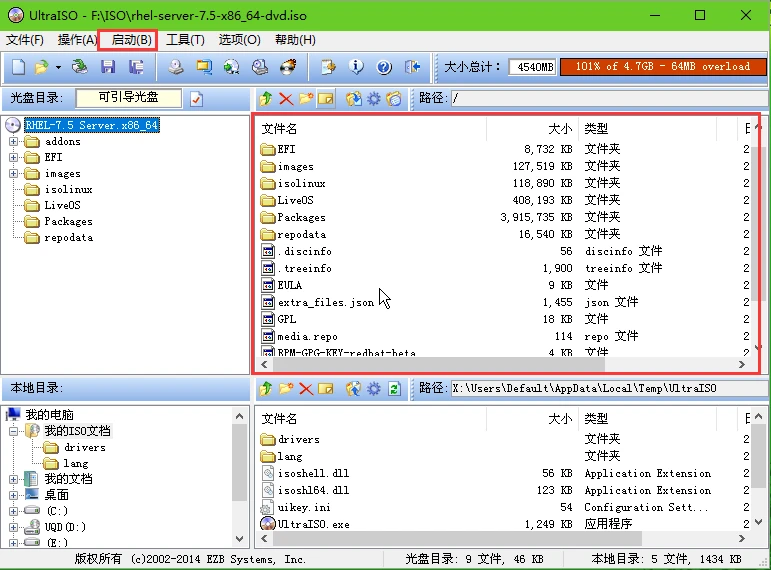Image resolution: width=771 pixels, height=570 pixels.
Task: Select the Packages folder in the disc tree
Action: (x=68, y=221)
